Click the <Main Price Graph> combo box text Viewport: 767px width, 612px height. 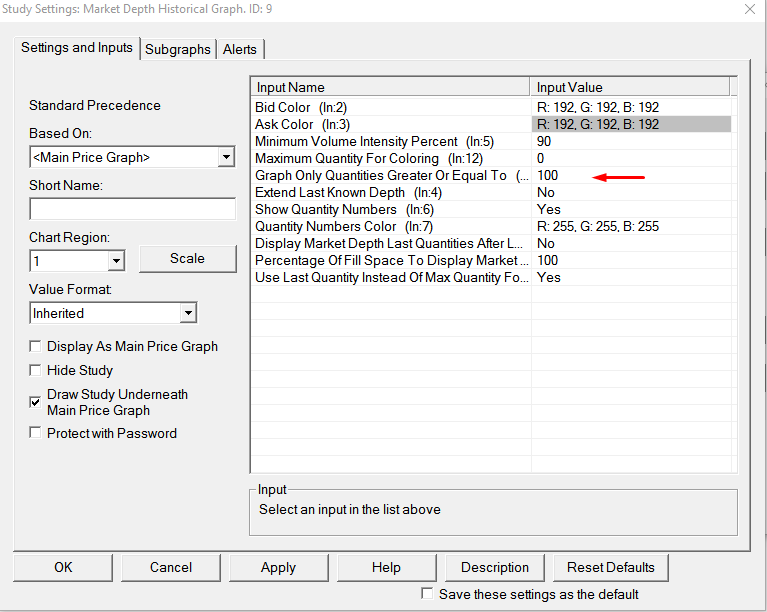91,158
